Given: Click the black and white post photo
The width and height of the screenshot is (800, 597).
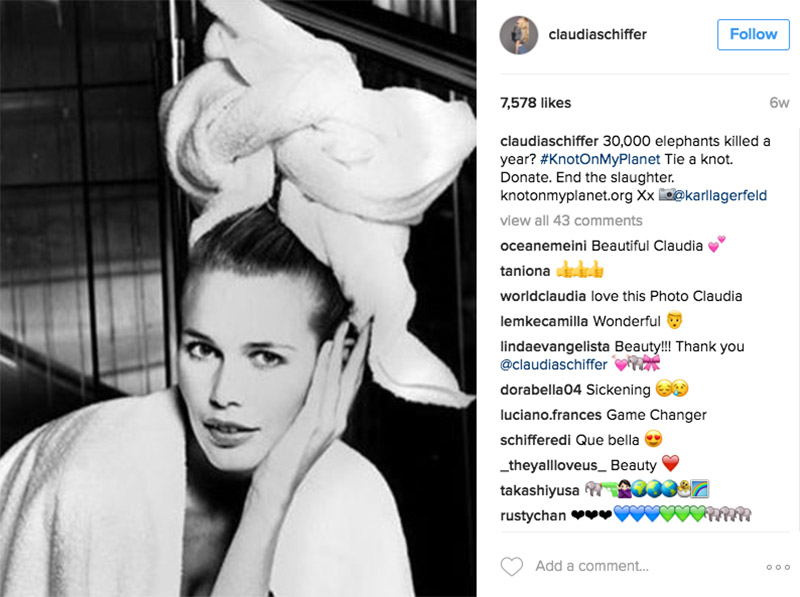Looking at the screenshot, I should tap(238, 298).
